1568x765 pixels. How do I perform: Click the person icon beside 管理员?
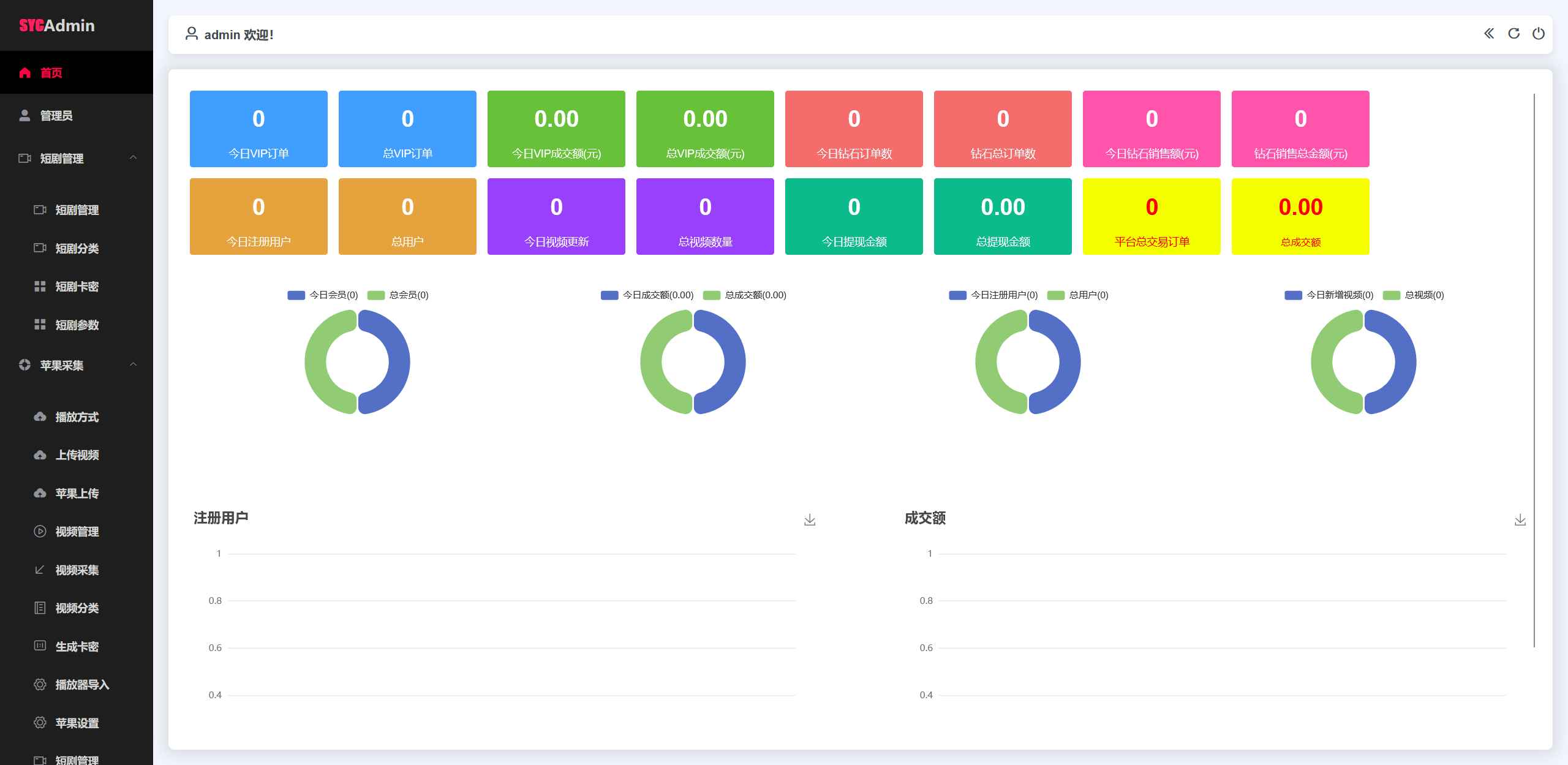25,116
